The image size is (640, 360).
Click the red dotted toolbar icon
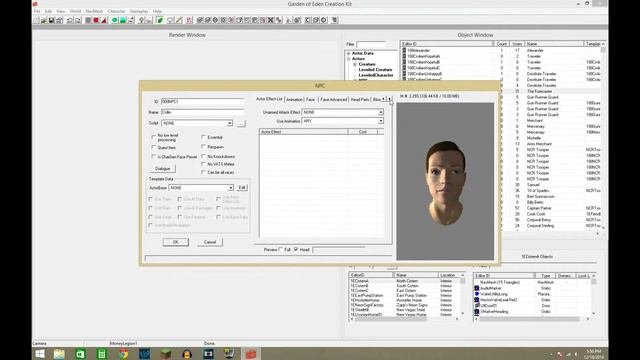click(x=189, y=20)
